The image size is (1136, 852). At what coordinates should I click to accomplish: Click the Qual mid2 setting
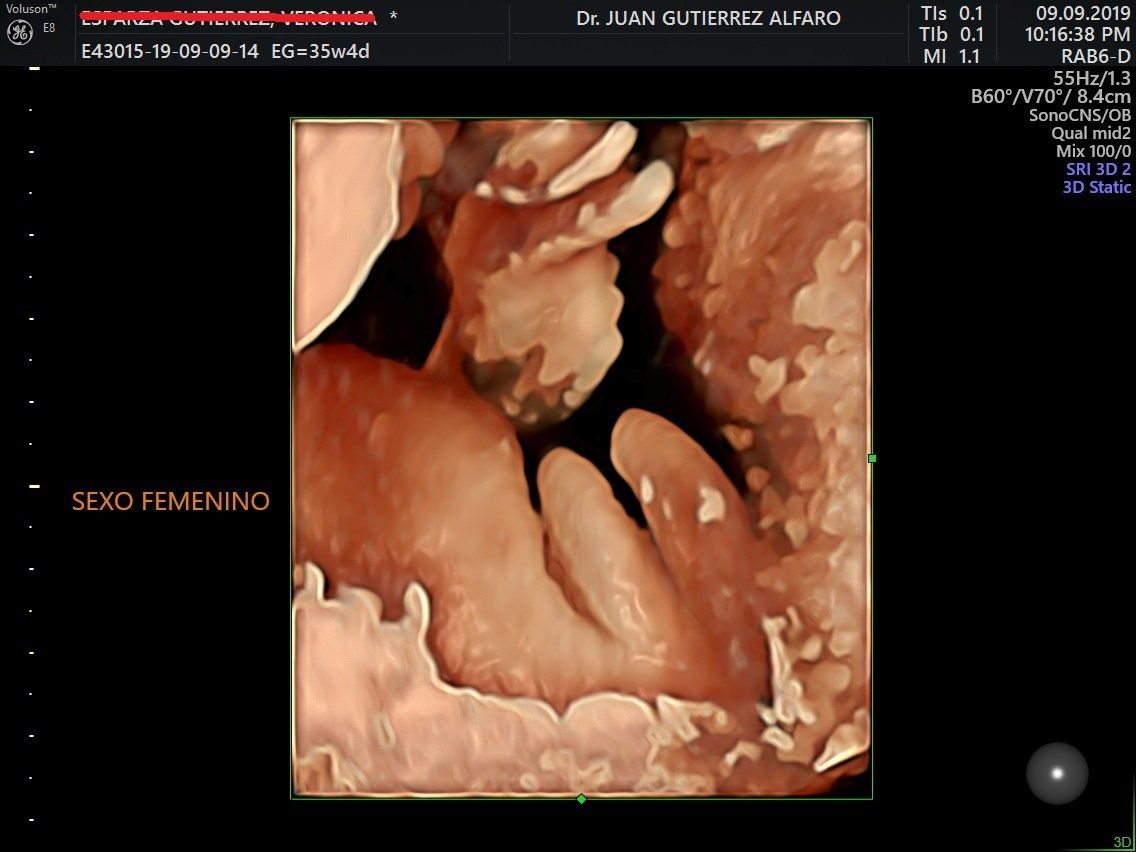point(1091,133)
